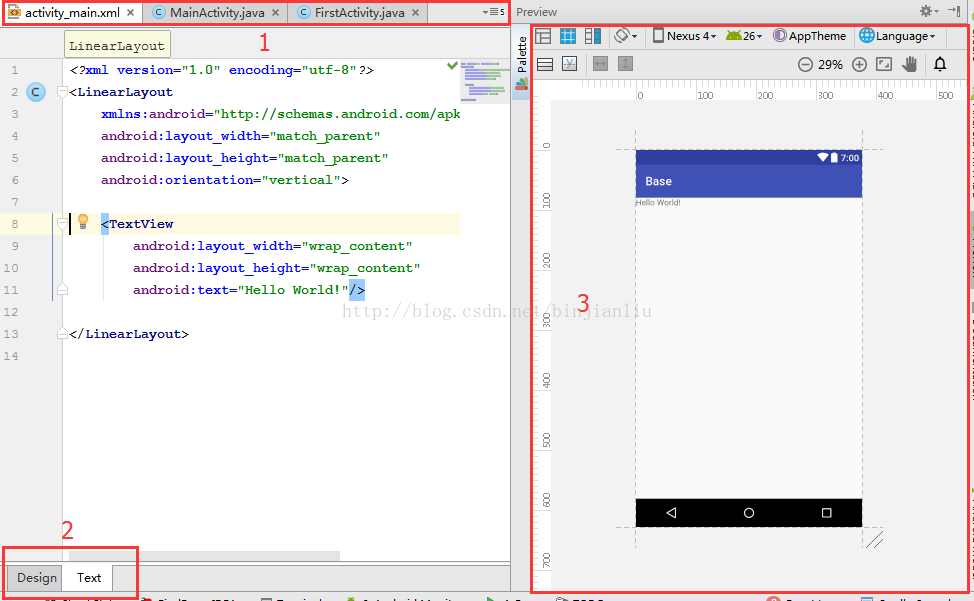The width and height of the screenshot is (974, 601).
Task: Click the LinearLayout breadcrumb
Action: (117, 45)
